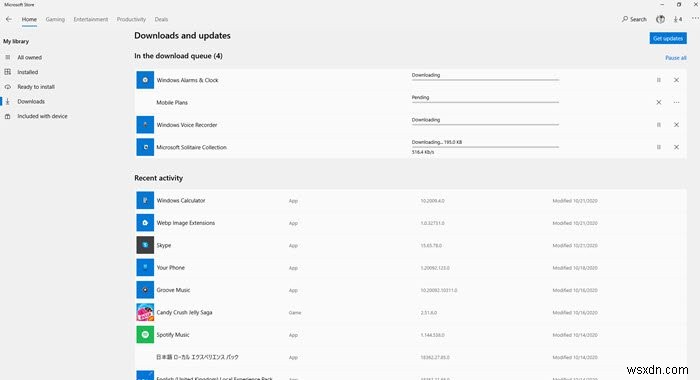Select Ready to install in sidebar
700x380 pixels.
pyautogui.click(x=36, y=87)
